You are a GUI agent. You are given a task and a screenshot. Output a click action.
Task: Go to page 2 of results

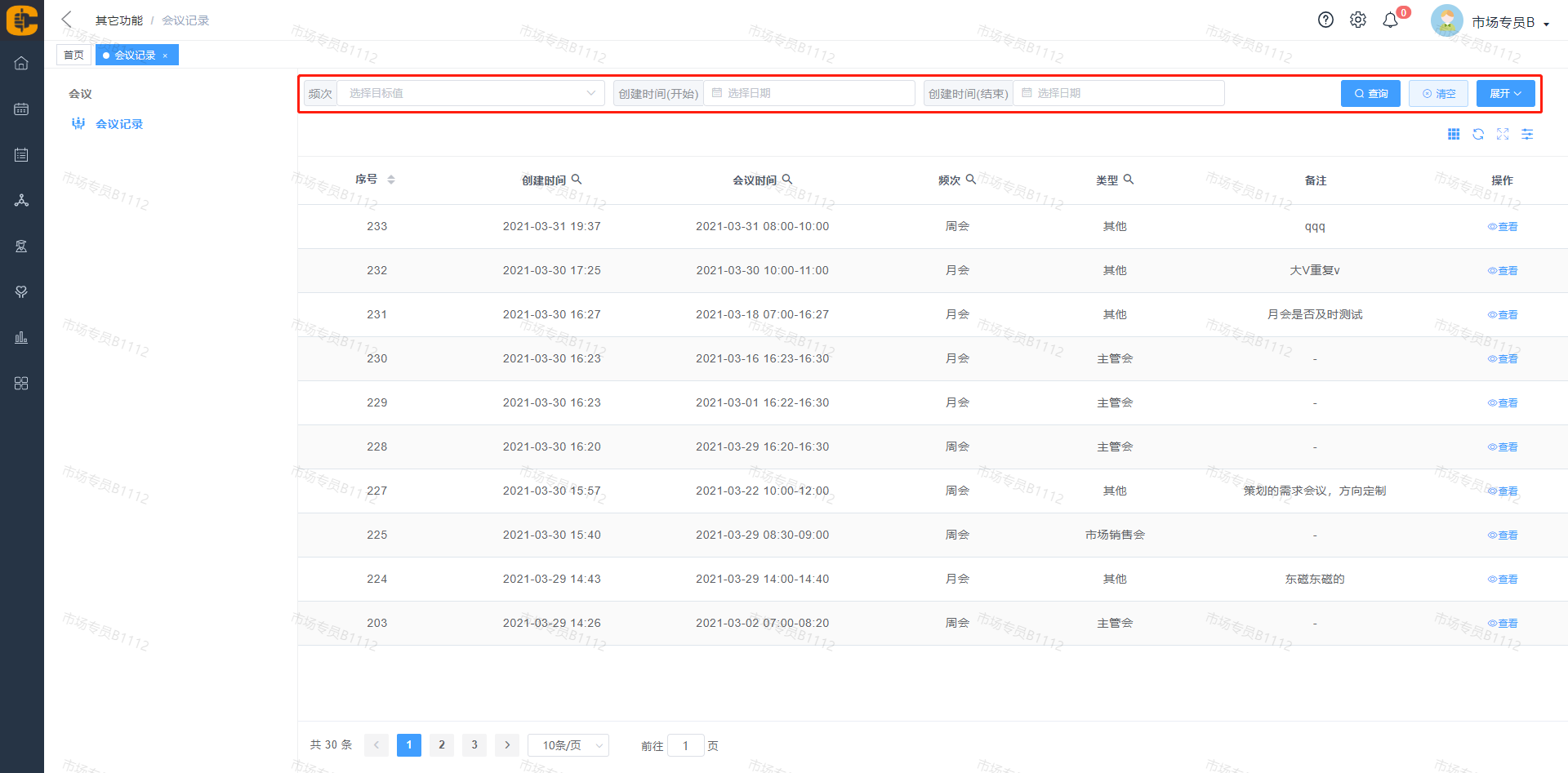(442, 744)
